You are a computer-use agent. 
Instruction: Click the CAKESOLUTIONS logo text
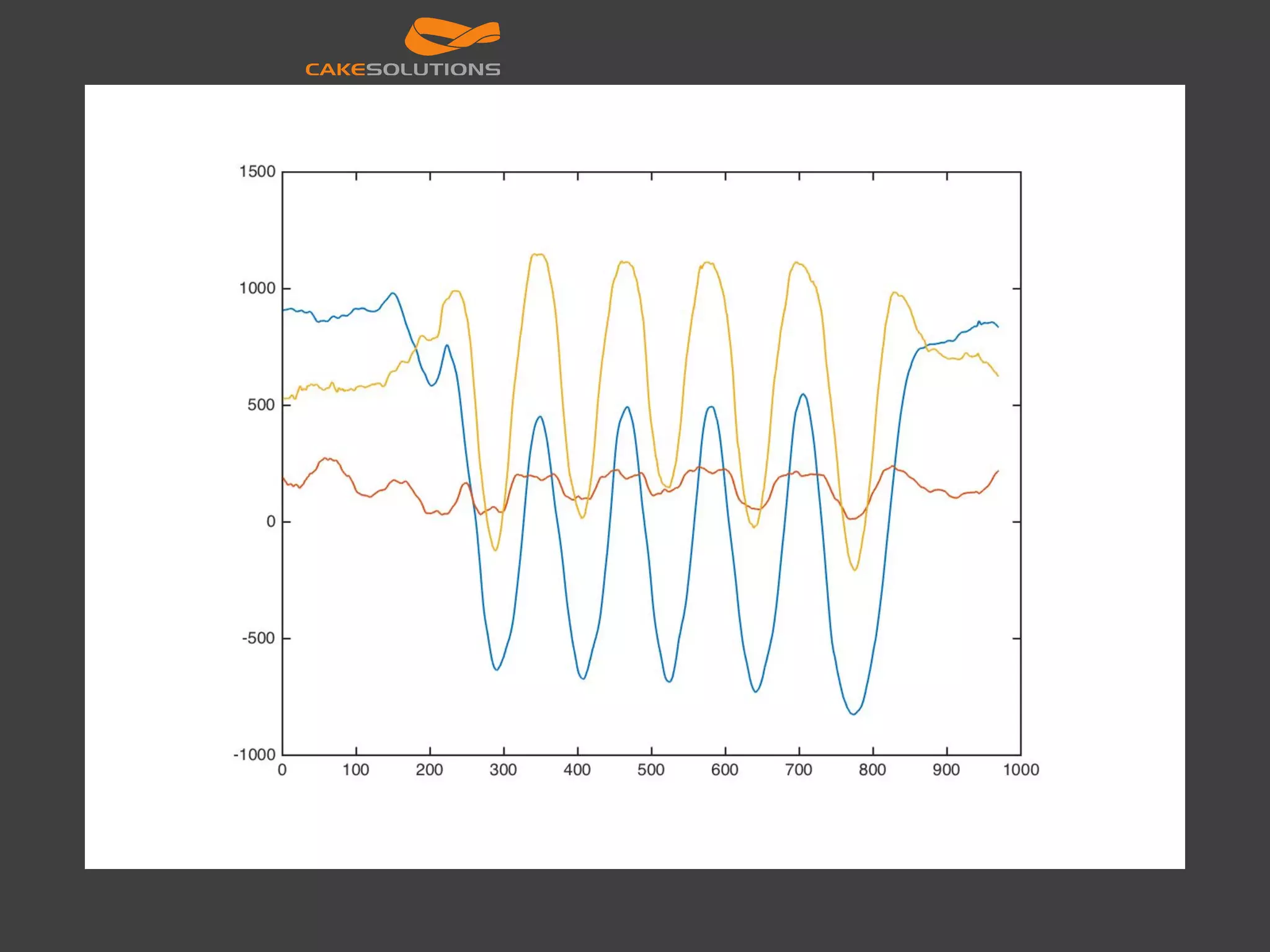(x=402, y=69)
